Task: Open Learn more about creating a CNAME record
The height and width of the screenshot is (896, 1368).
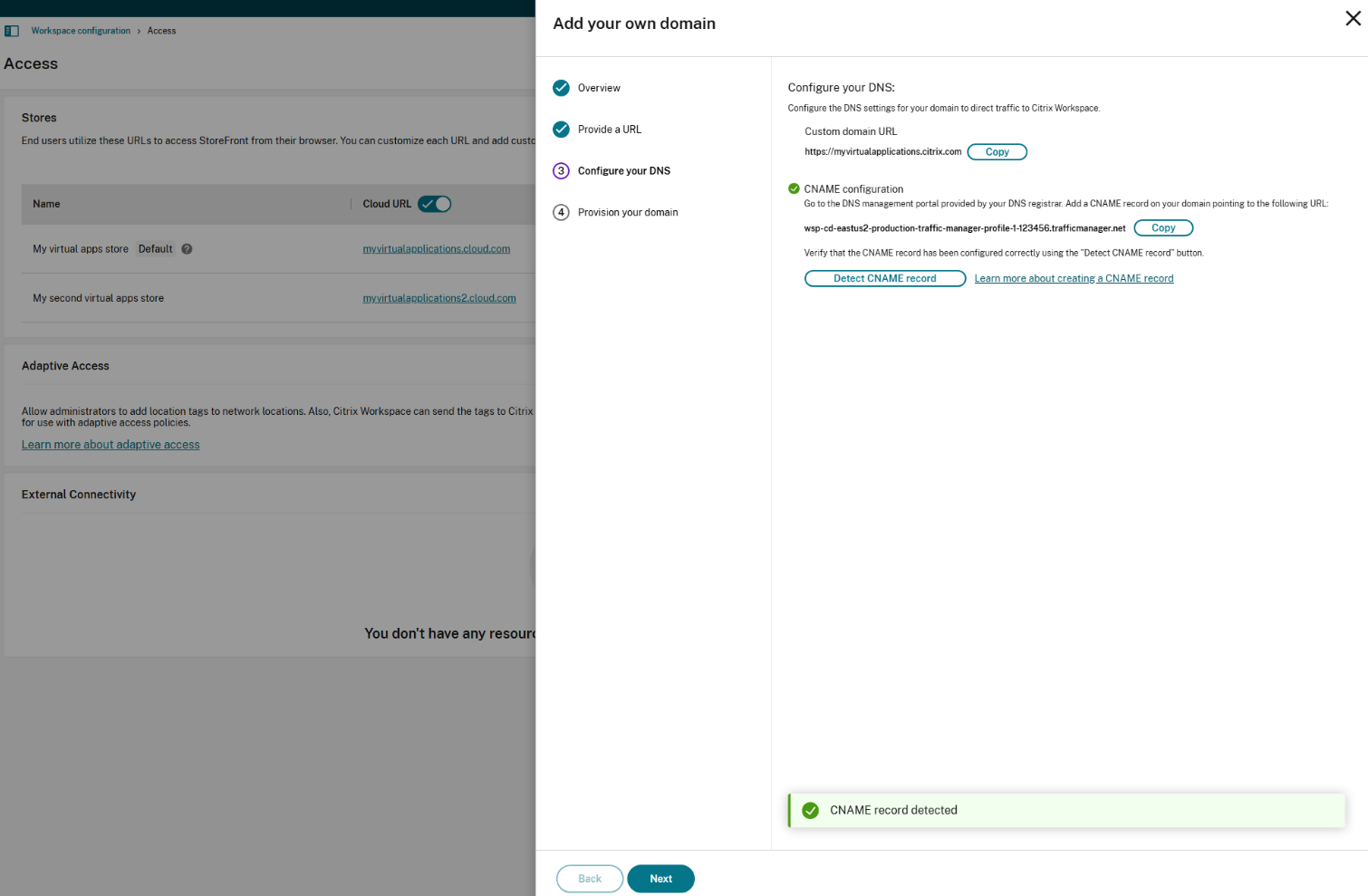Action: coord(1074,279)
